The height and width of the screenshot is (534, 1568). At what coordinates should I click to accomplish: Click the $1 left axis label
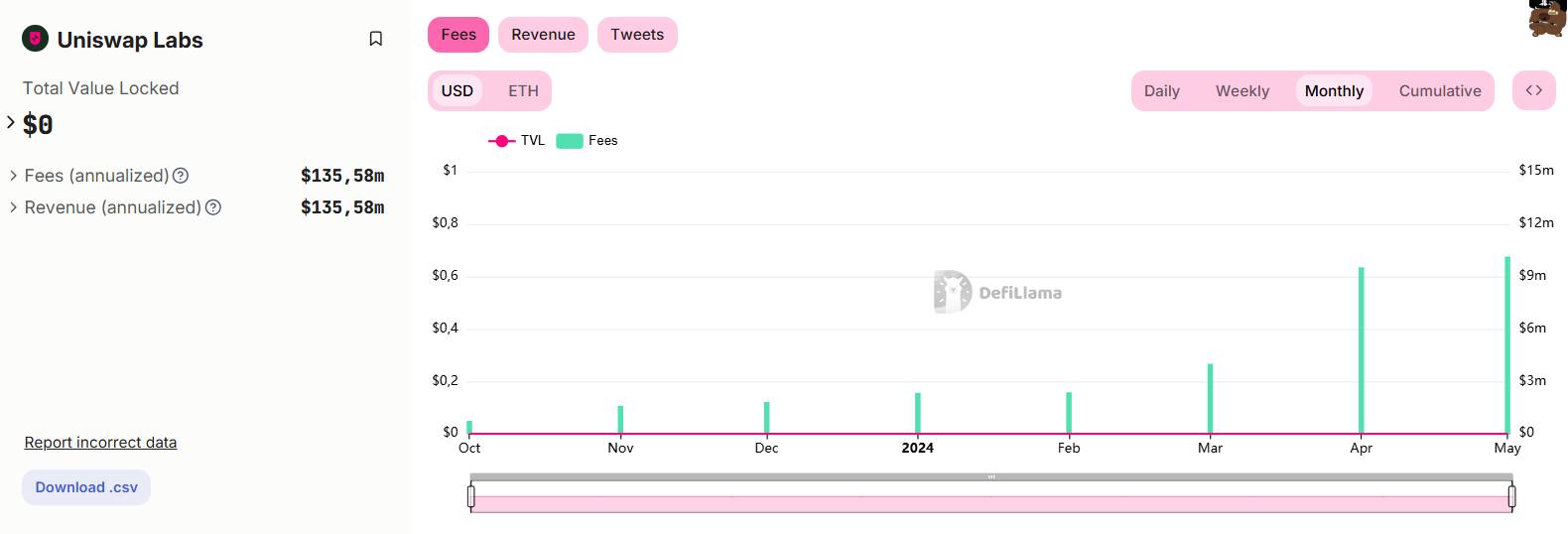[x=451, y=171]
